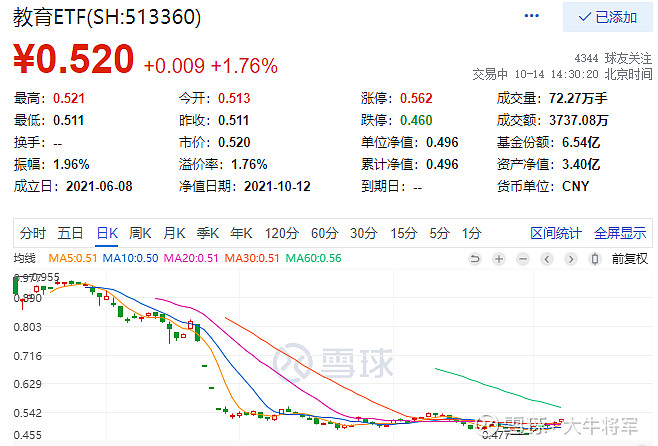Click the chart reset undo arrow icon
Image resolution: width=658 pixels, height=446 pixels.
point(475,259)
